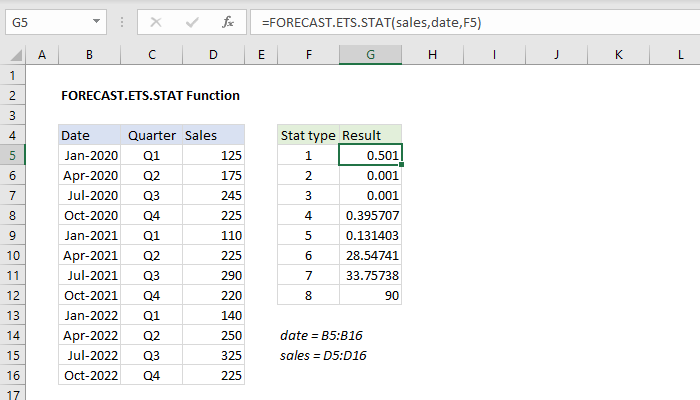Viewport: 700px width, 400px height.
Task: Click the note 'date = B5:B16'
Action: [x=321, y=335]
